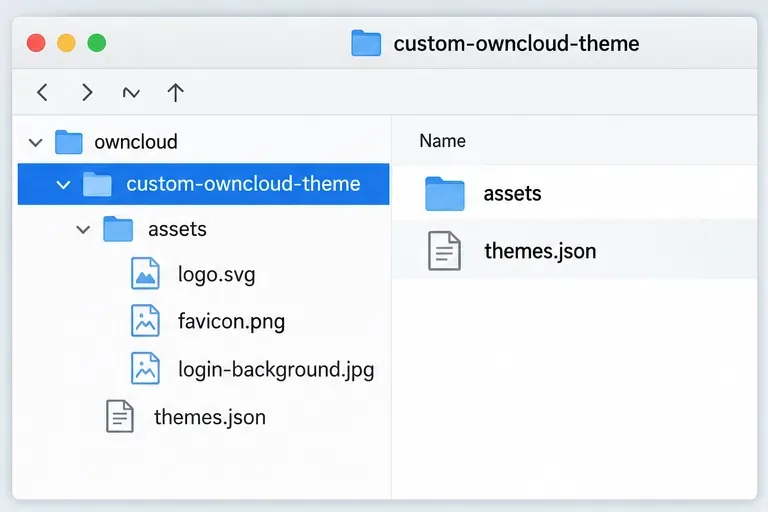
Task: Maximize the window with the green button
Action: coord(96,43)
